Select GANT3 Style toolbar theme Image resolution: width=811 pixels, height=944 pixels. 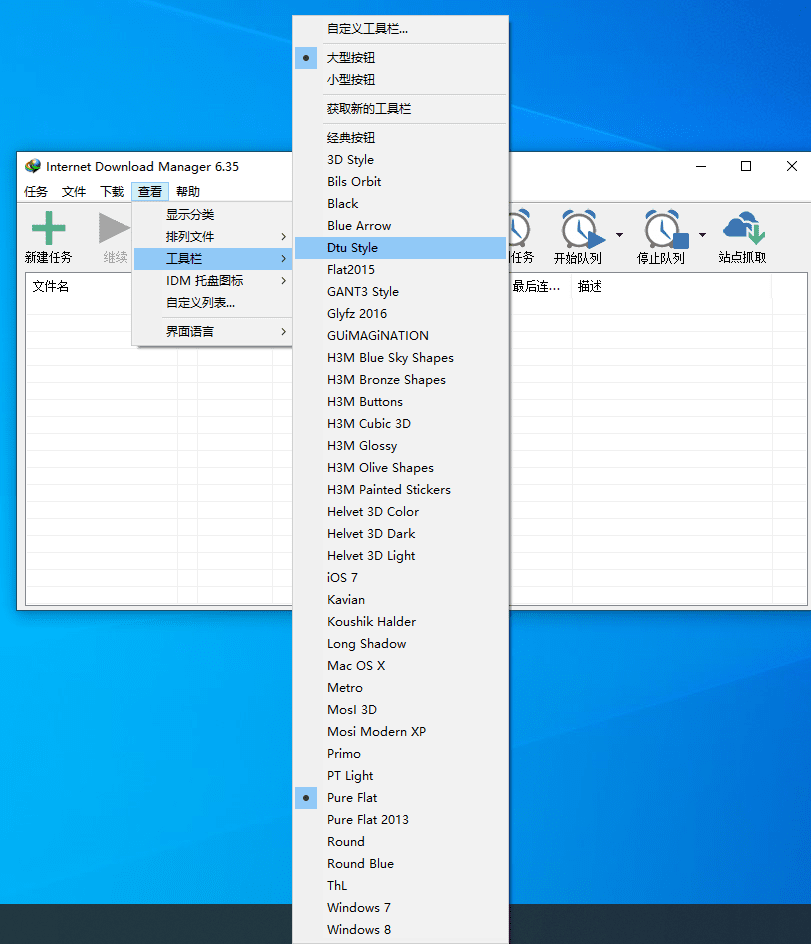click(400, 291)
